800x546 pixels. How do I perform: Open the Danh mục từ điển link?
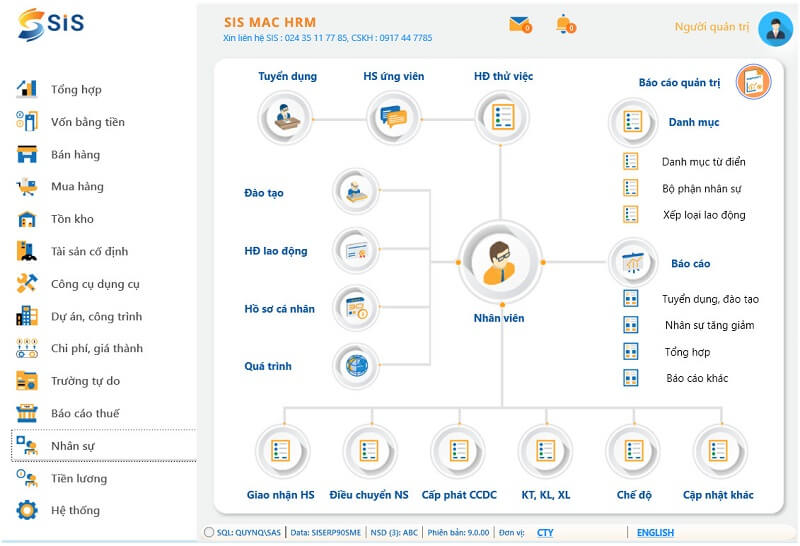704,162
